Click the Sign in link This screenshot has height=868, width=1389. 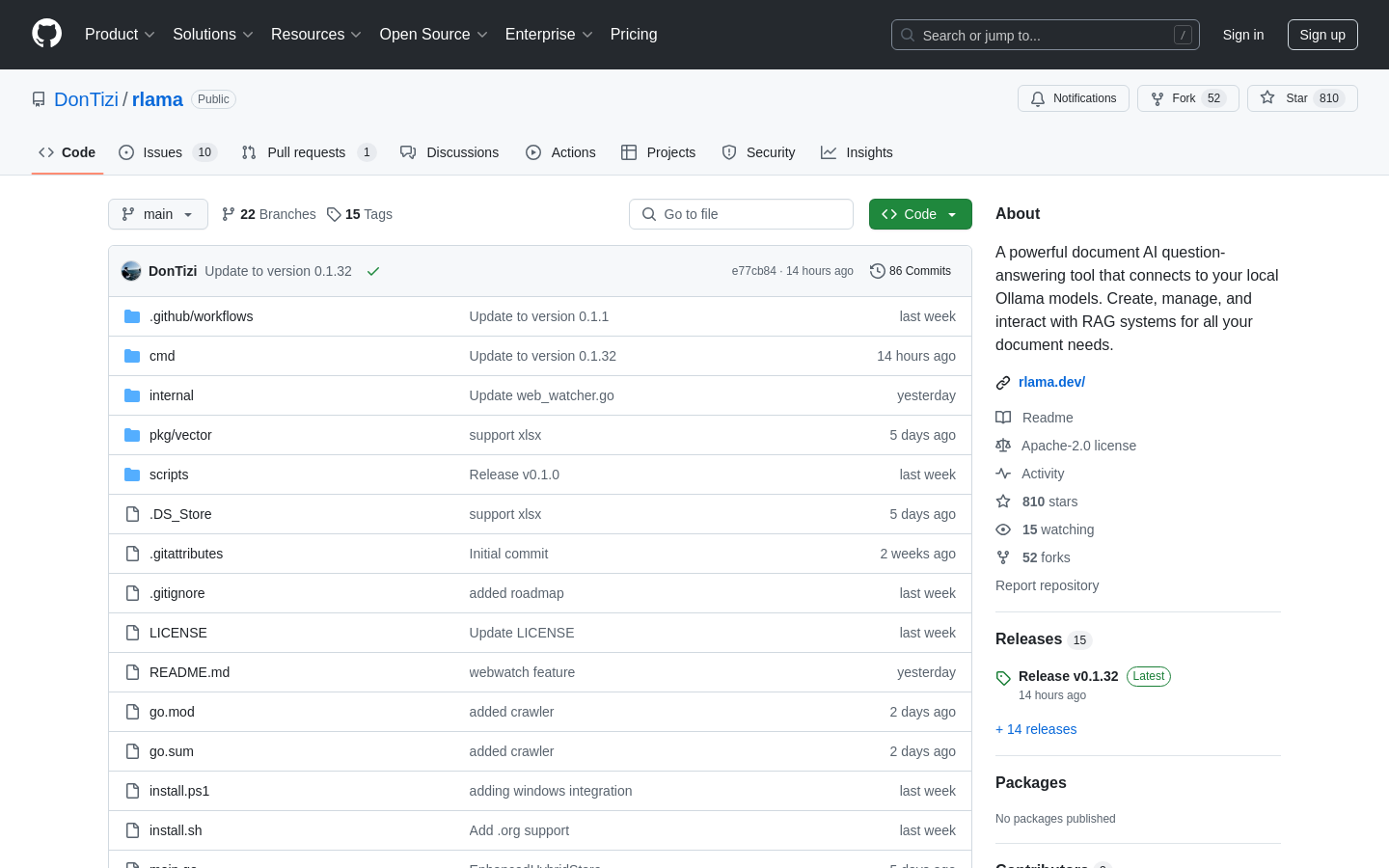coord(1243,35)
